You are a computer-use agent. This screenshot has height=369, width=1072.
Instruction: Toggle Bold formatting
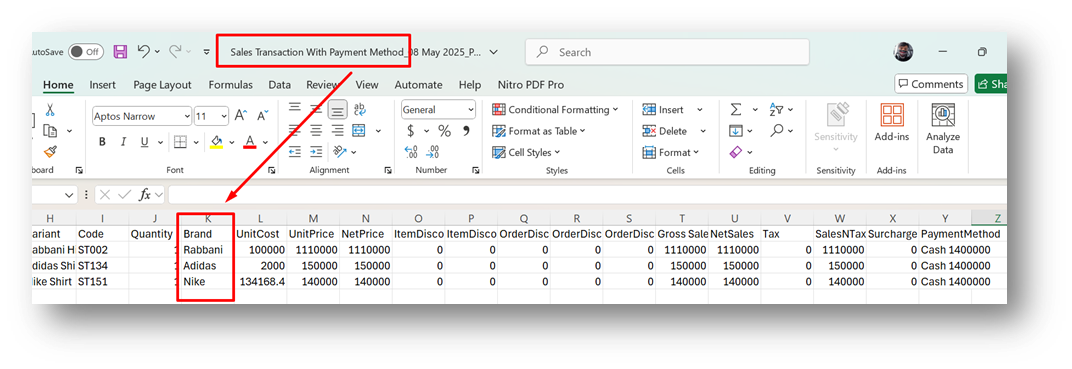[103, 142]
